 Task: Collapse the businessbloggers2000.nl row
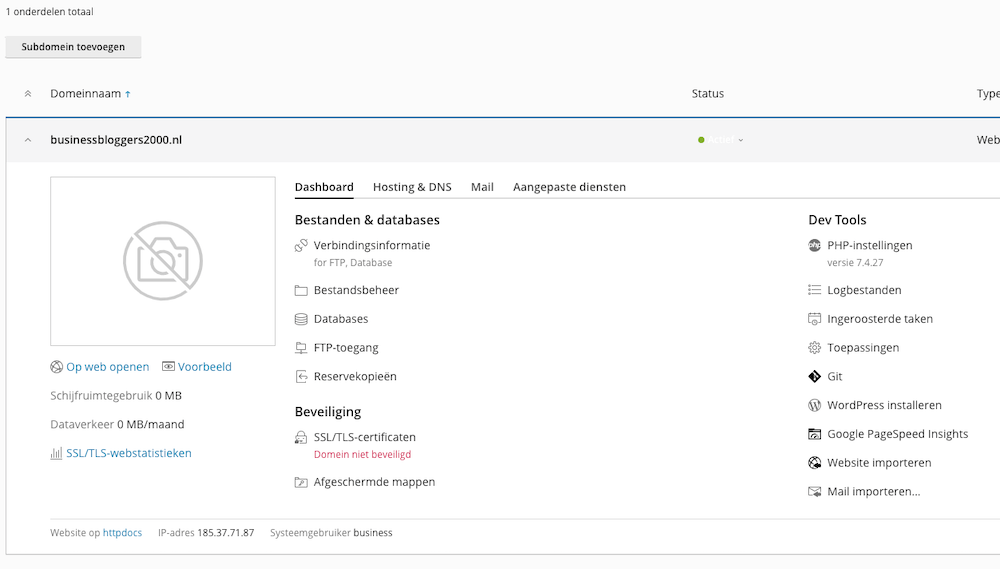click(x=28, y=140)
